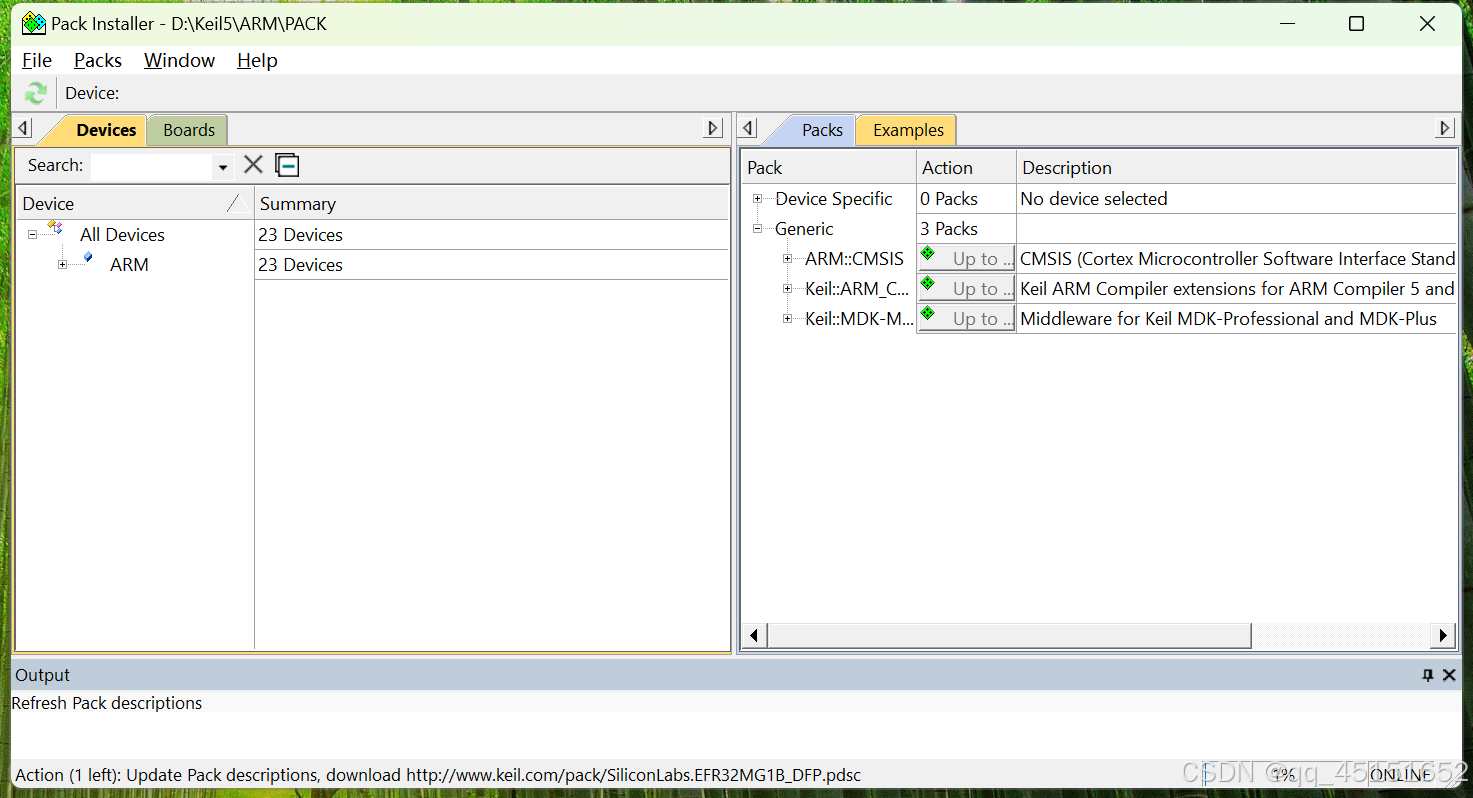Click in the Search input field
Viewport: 1473px width, 798px height.
click(x=152, y=166)
